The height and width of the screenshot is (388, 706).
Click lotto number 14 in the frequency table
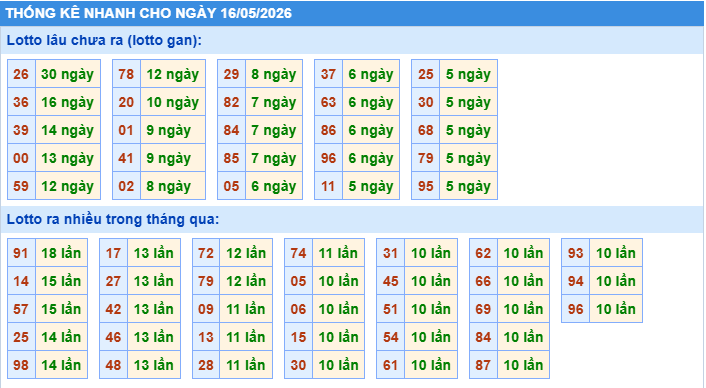click(x=21, y=281)
